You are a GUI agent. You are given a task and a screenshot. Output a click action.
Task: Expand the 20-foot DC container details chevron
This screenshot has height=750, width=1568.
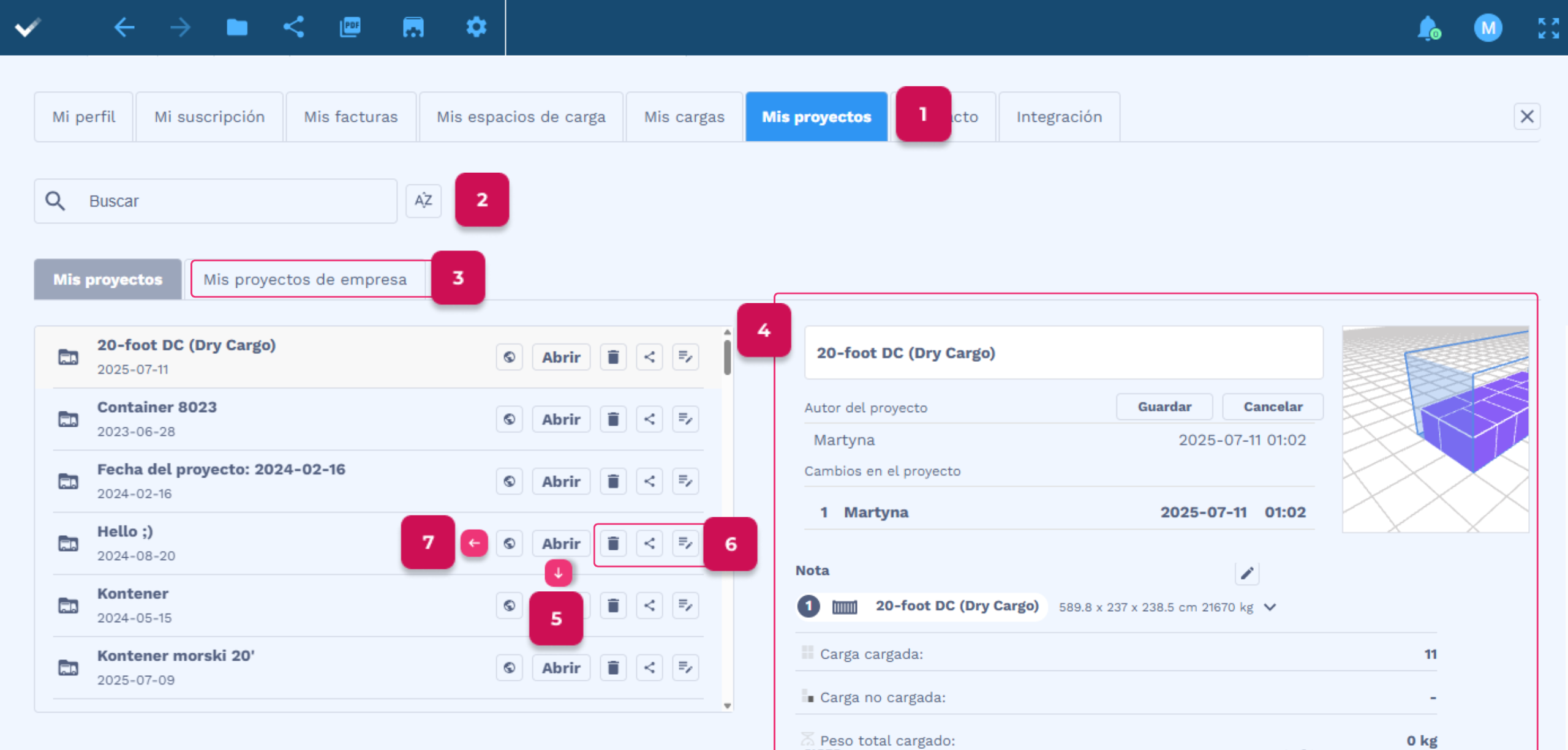pyautogui.click(x=1270, y=607)
